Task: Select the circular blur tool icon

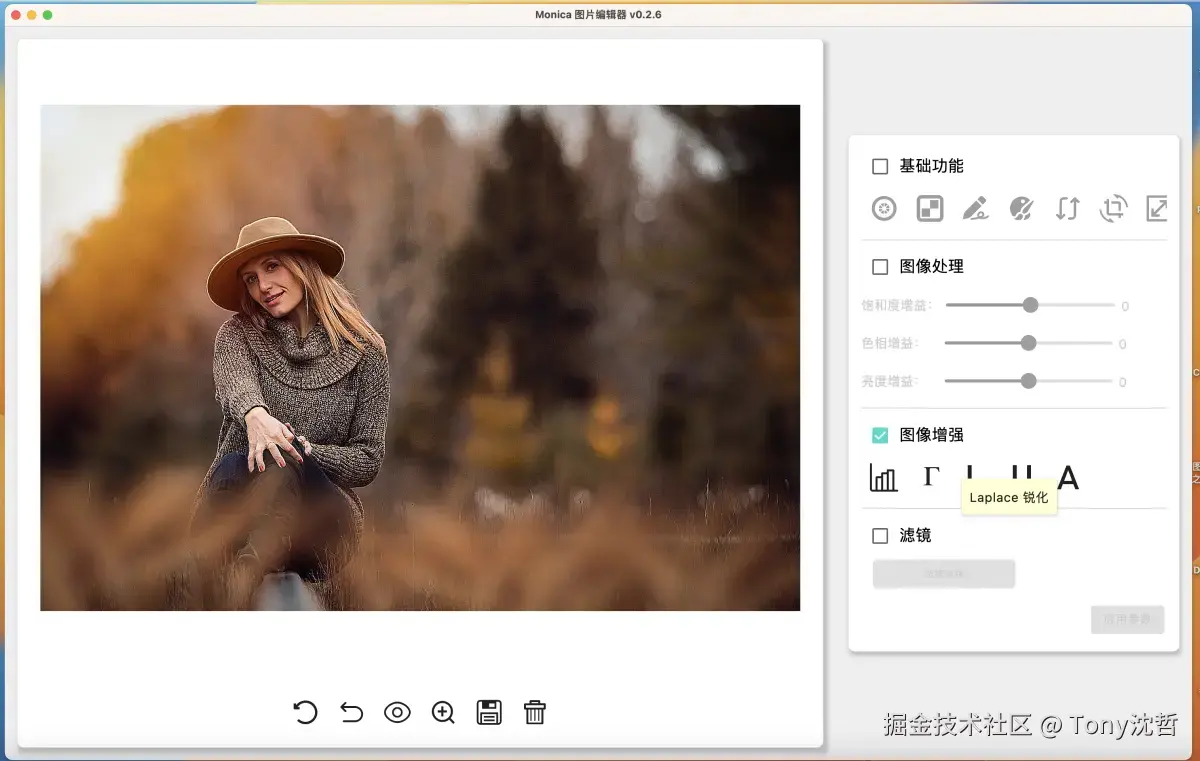Action: click(x=884, y=208)
